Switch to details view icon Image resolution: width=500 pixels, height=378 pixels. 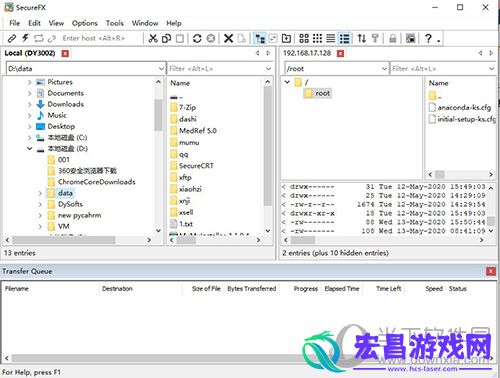pos(344,38)
